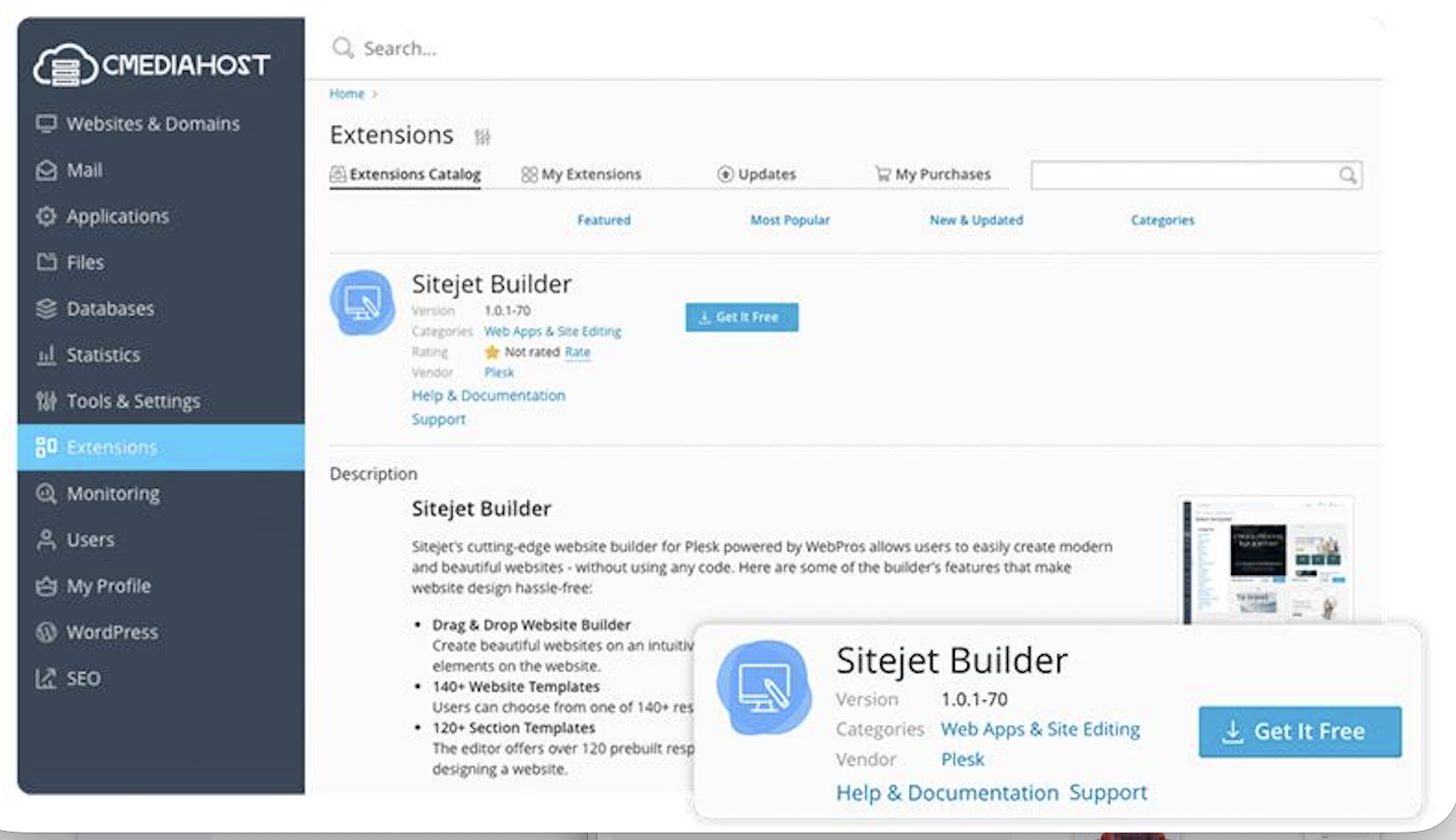Click the Monitoring magnifier icon in sidebar
1456x840 pixels.
[x=46, y=494]
